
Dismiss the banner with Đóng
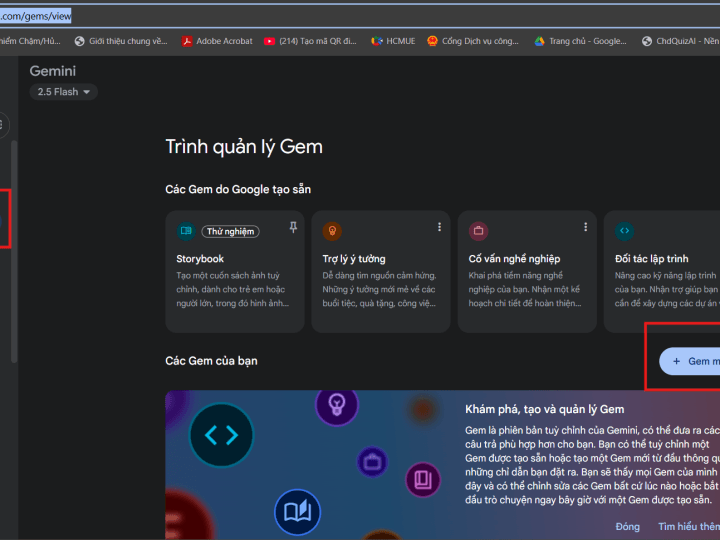coord(628,527)
